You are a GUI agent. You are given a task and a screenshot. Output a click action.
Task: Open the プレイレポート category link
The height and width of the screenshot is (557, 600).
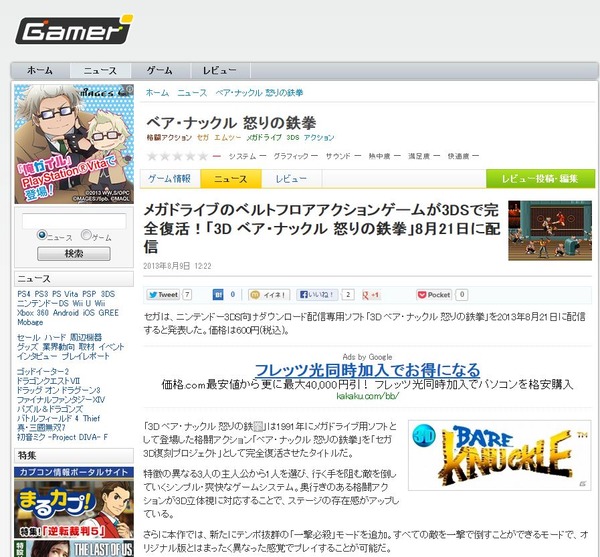[x=86, y=356]
